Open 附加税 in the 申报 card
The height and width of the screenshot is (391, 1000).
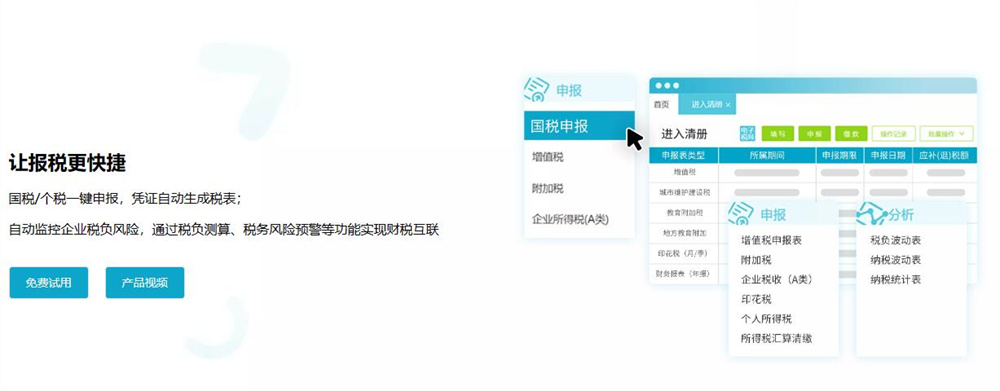(x=756, y=260)
